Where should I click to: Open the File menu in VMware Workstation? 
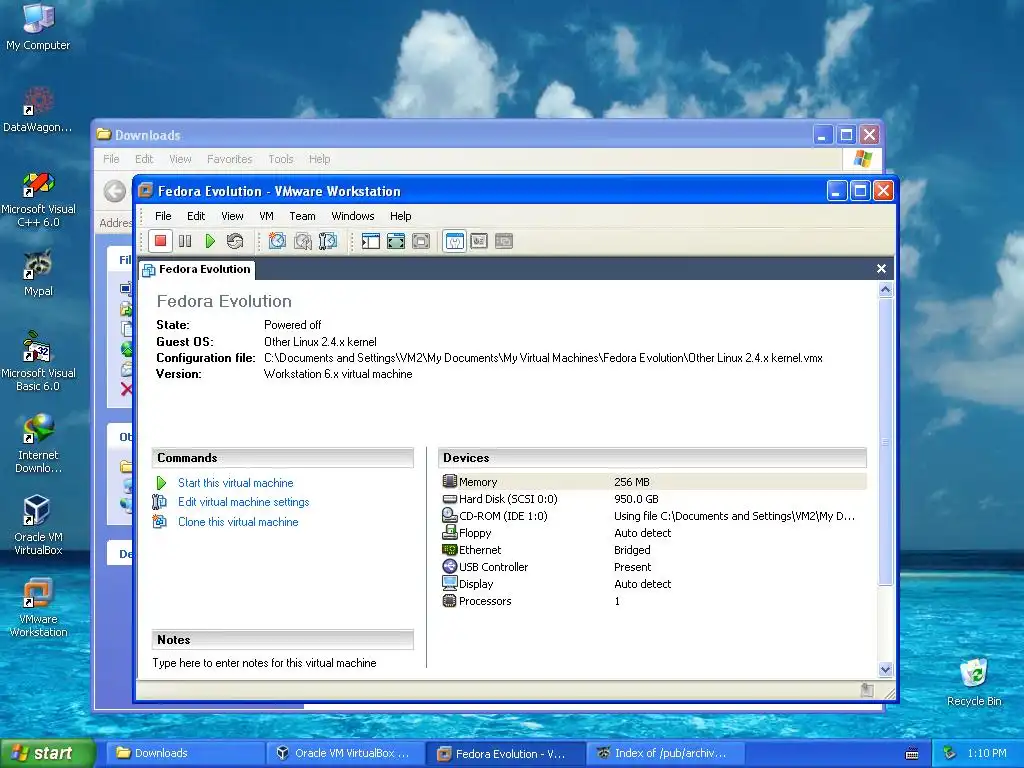pyautogui.click(x=163, y=216)
